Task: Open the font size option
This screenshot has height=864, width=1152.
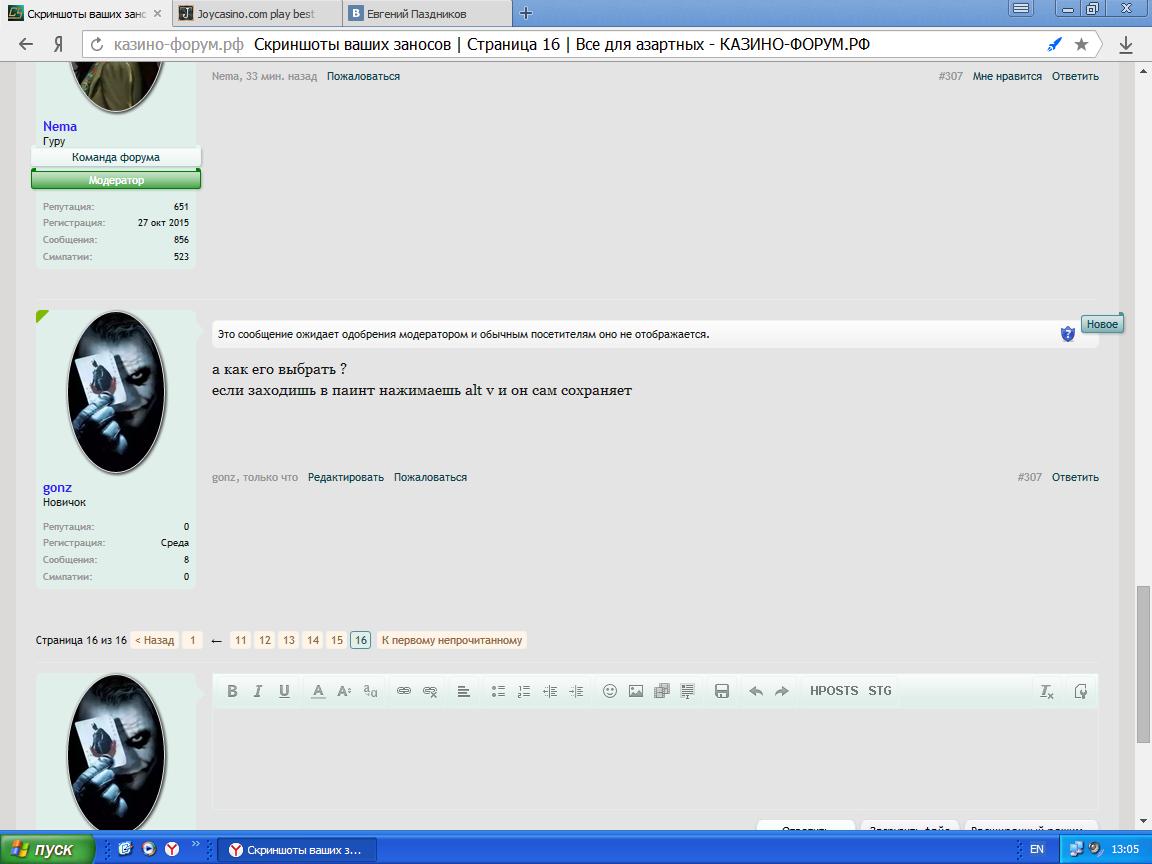Action: pos(344,691)
